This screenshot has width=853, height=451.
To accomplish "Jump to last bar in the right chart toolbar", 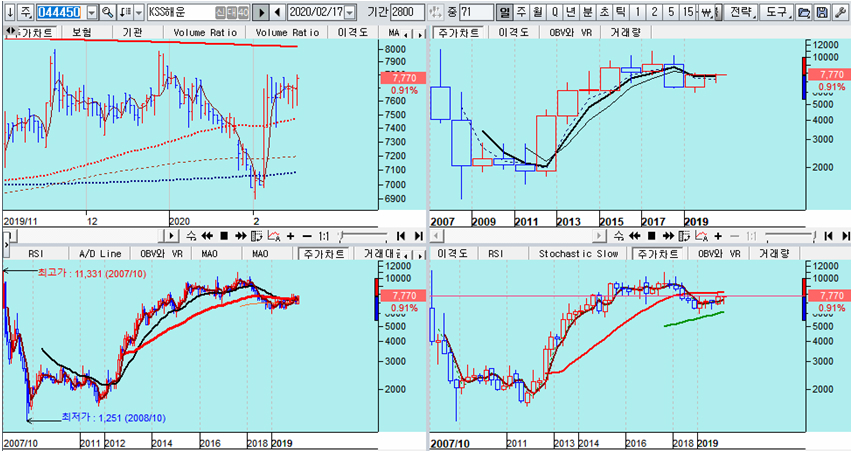I will pyautogui.click(x=846, y=236).
